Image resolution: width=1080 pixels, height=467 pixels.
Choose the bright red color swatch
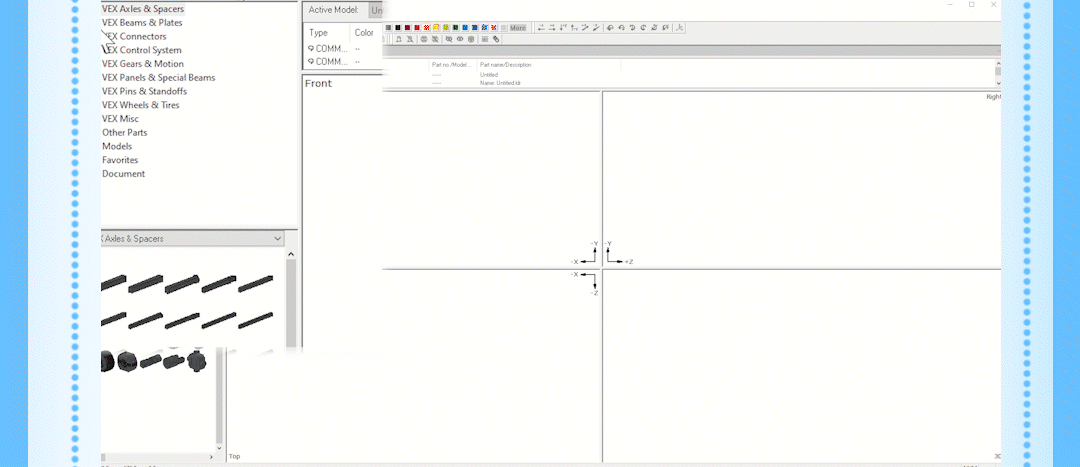pyautogui.click(x=417, y=28)
